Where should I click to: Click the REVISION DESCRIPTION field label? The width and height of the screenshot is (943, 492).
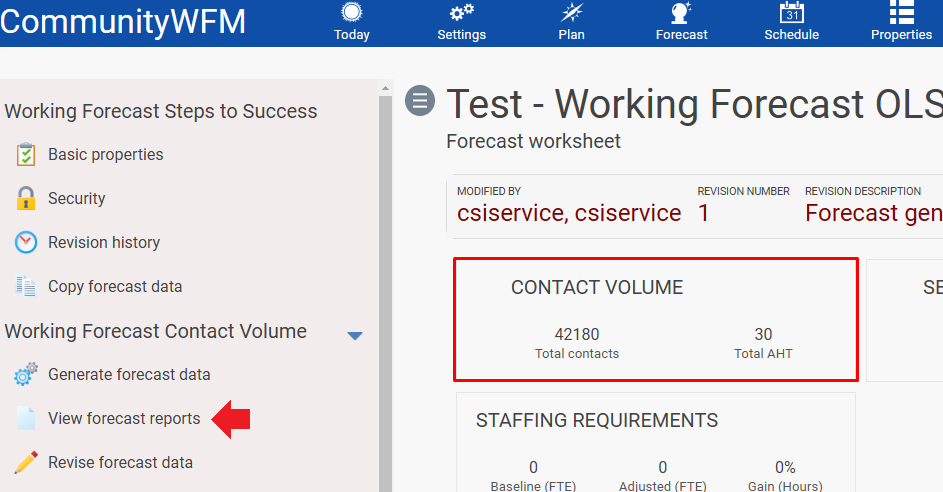[863, 191]
